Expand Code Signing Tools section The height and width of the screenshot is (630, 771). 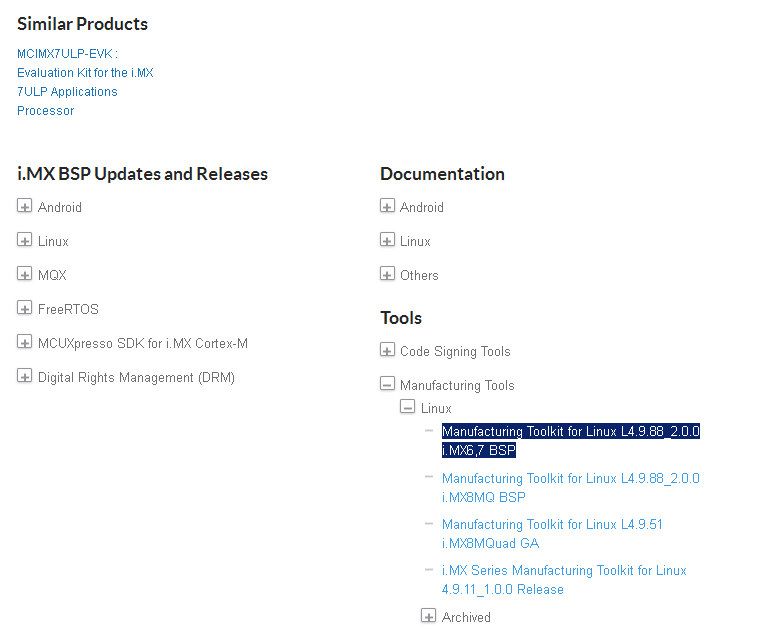coord(387,351)
